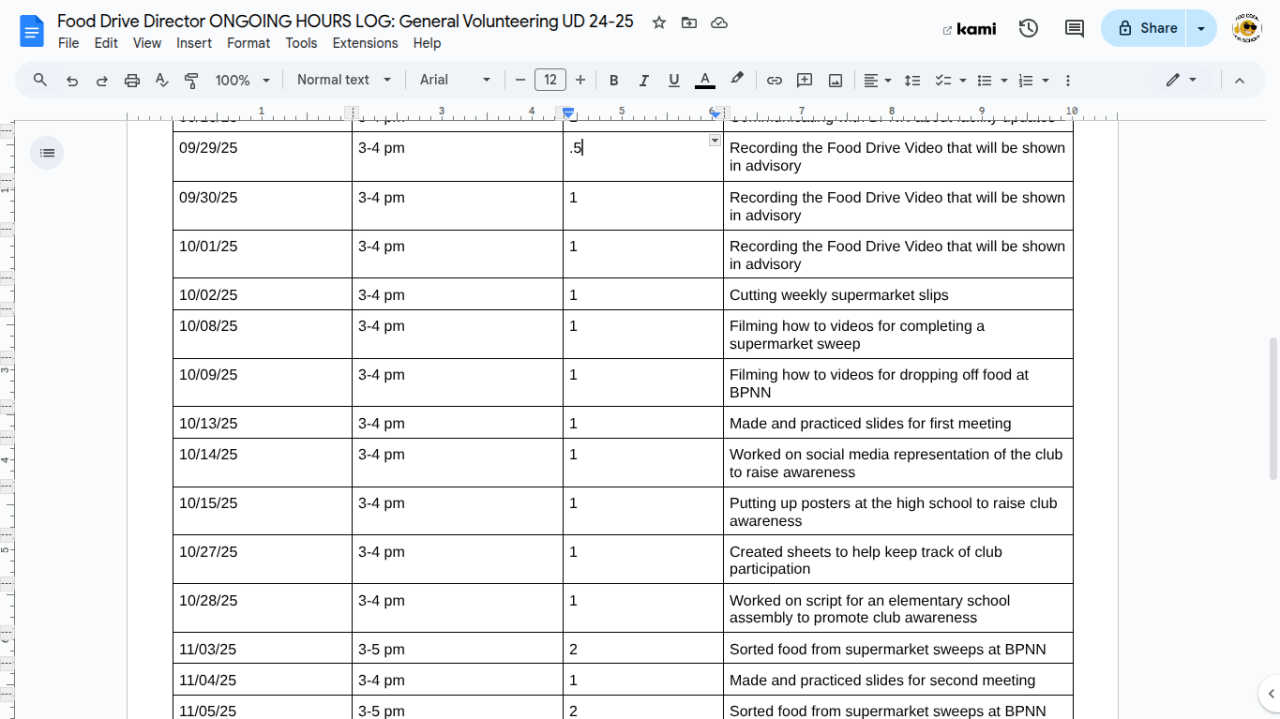Expand the side panel arrow
This screenshot has width=1280, height=719.
1268,694
